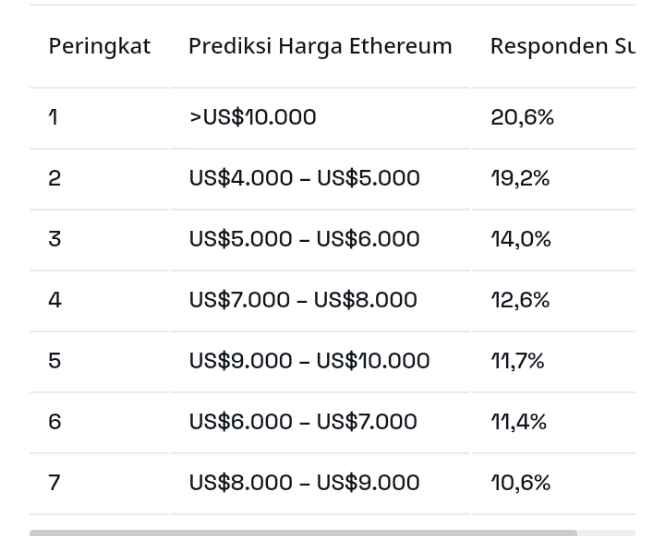This screenshot has height=536, width=665.
Task: Select the US$6.000 – US$7.000 cell
Action: click(x=303, y=422)
